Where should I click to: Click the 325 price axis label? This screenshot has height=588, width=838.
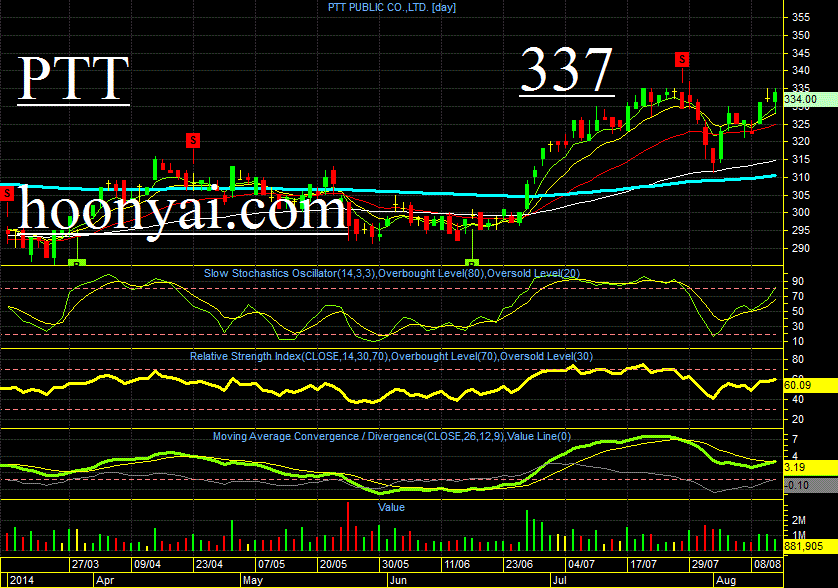pyautogui.click(x=801, y=124)
